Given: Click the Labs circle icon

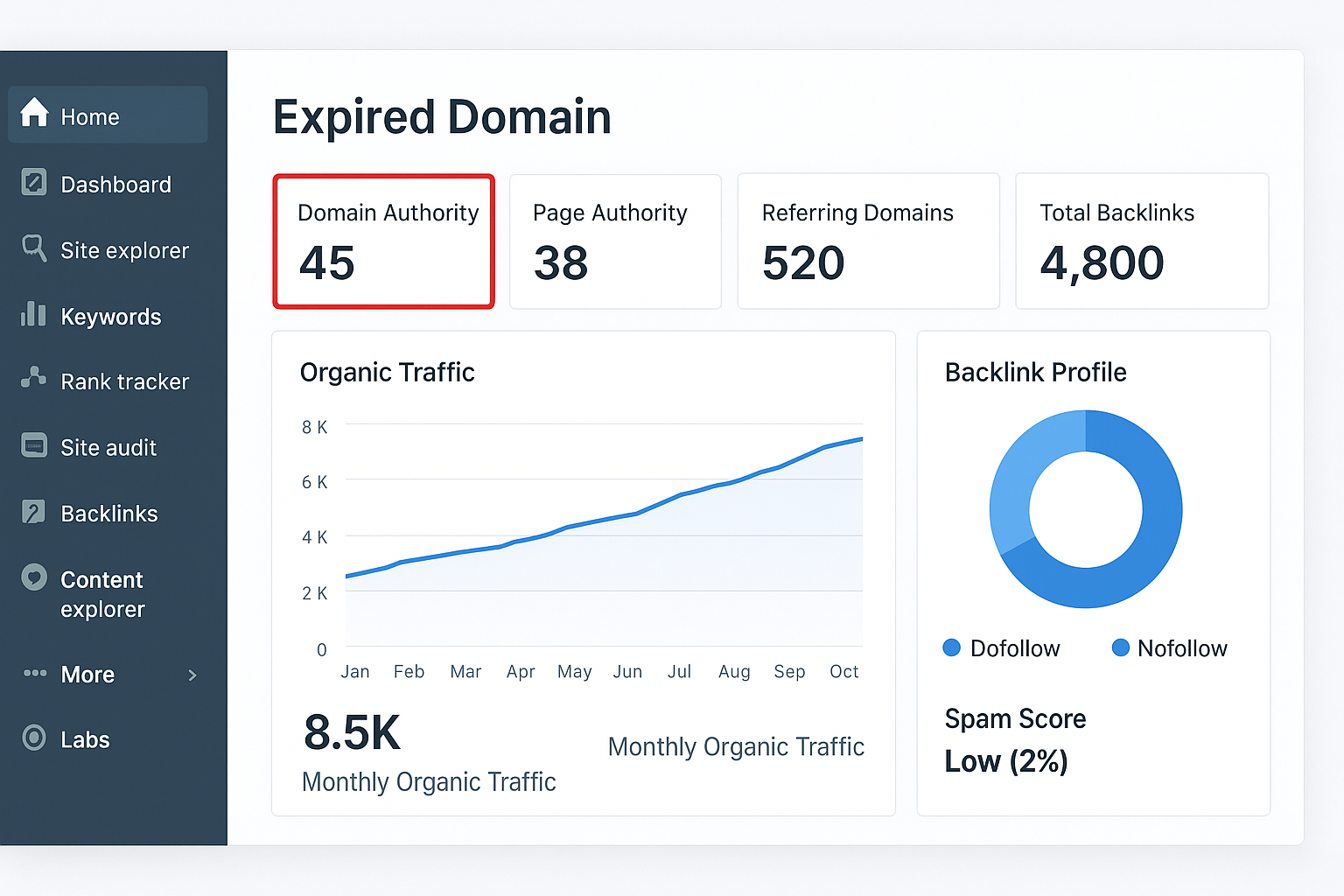Looking at the screenshot, I should (34, 738).
